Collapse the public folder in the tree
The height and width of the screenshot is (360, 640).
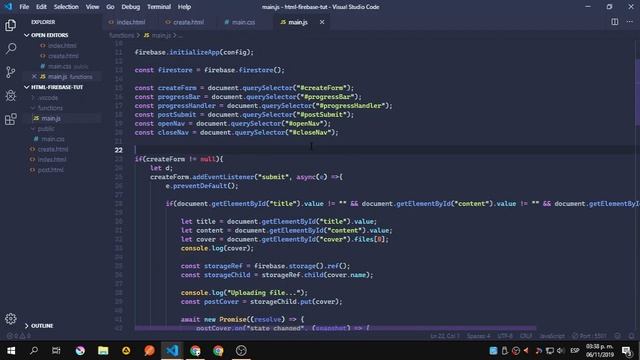tap(46, 129)
